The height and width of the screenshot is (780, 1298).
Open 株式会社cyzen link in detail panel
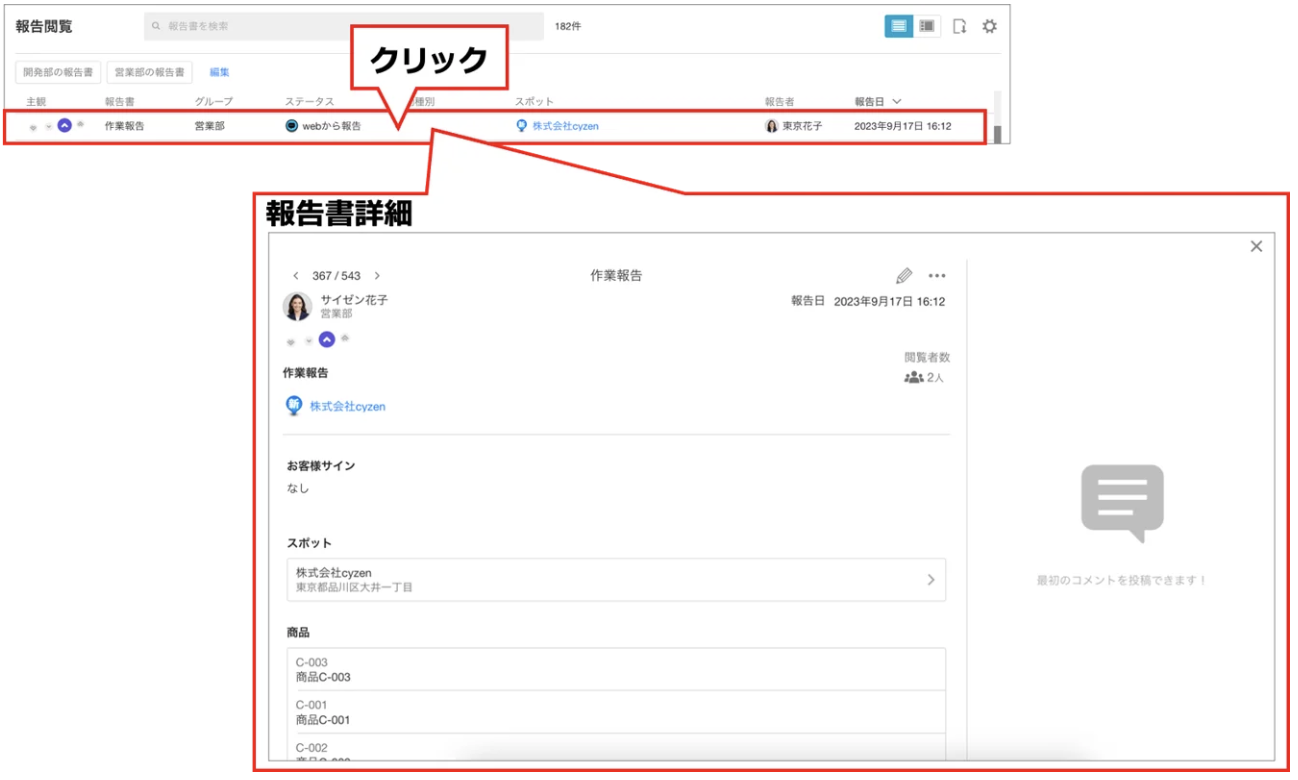(x=347, y=407)
